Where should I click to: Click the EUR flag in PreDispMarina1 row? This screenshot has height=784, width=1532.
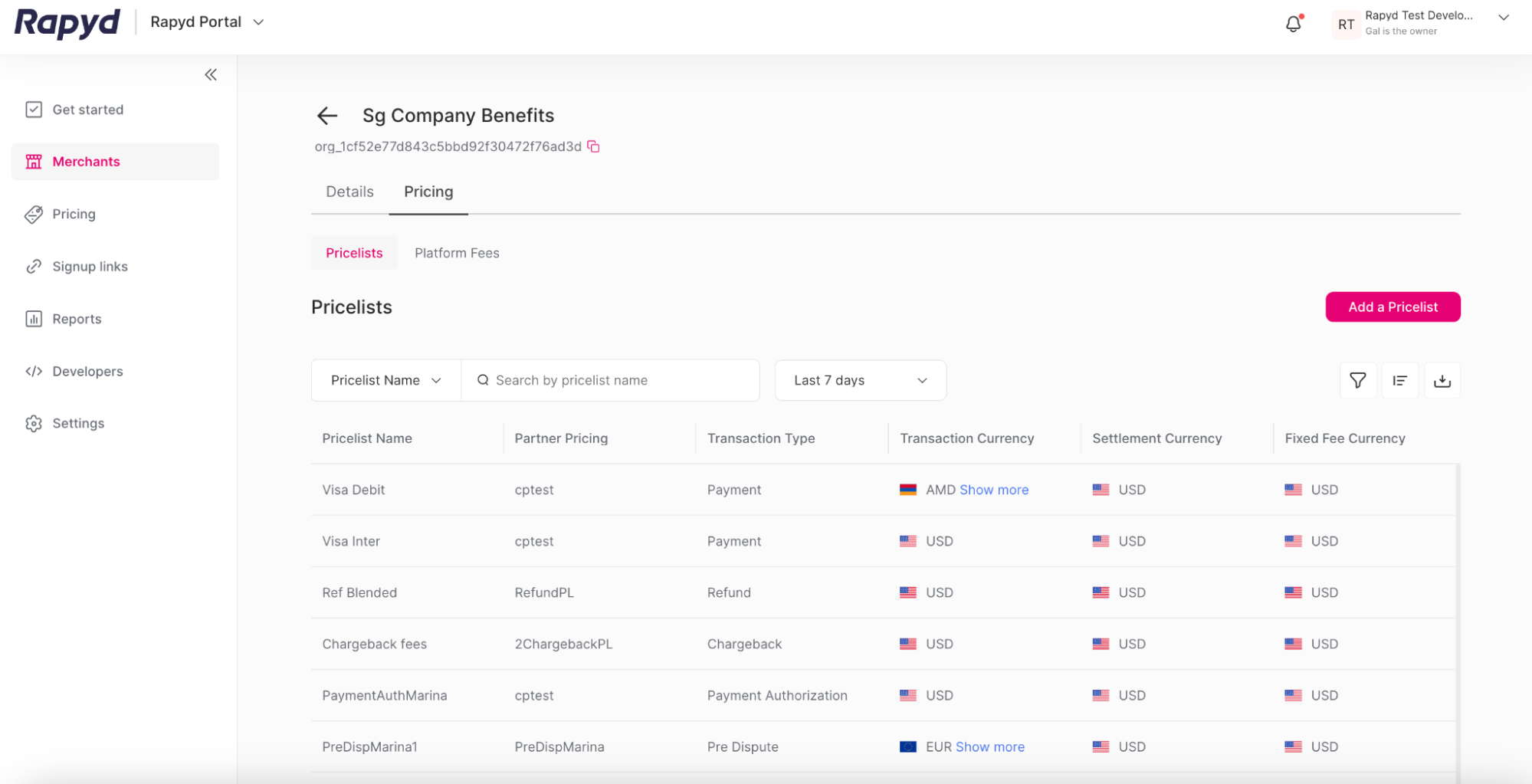coord(908,746)
